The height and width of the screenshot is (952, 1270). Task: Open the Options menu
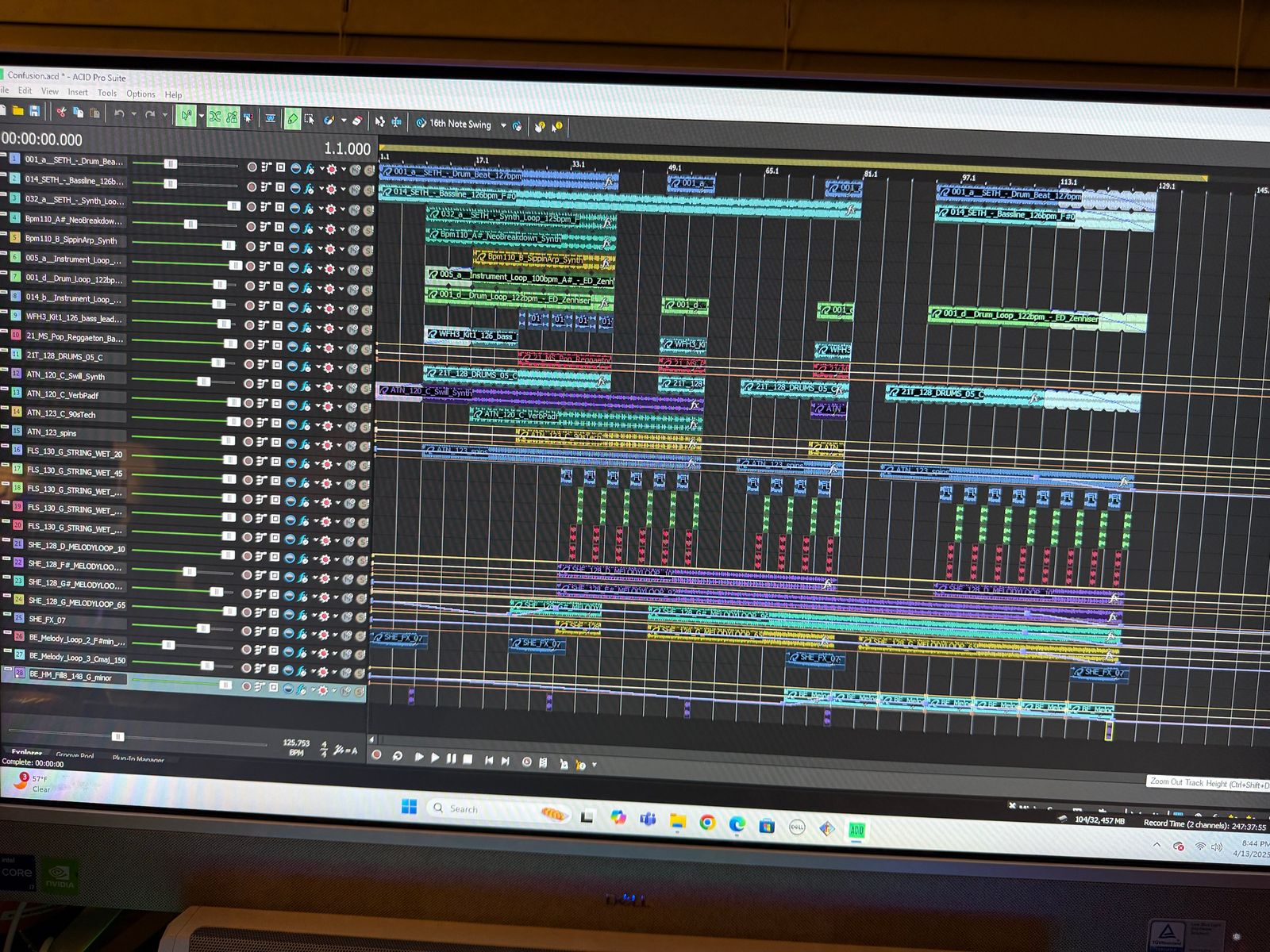tap(140, 94)
